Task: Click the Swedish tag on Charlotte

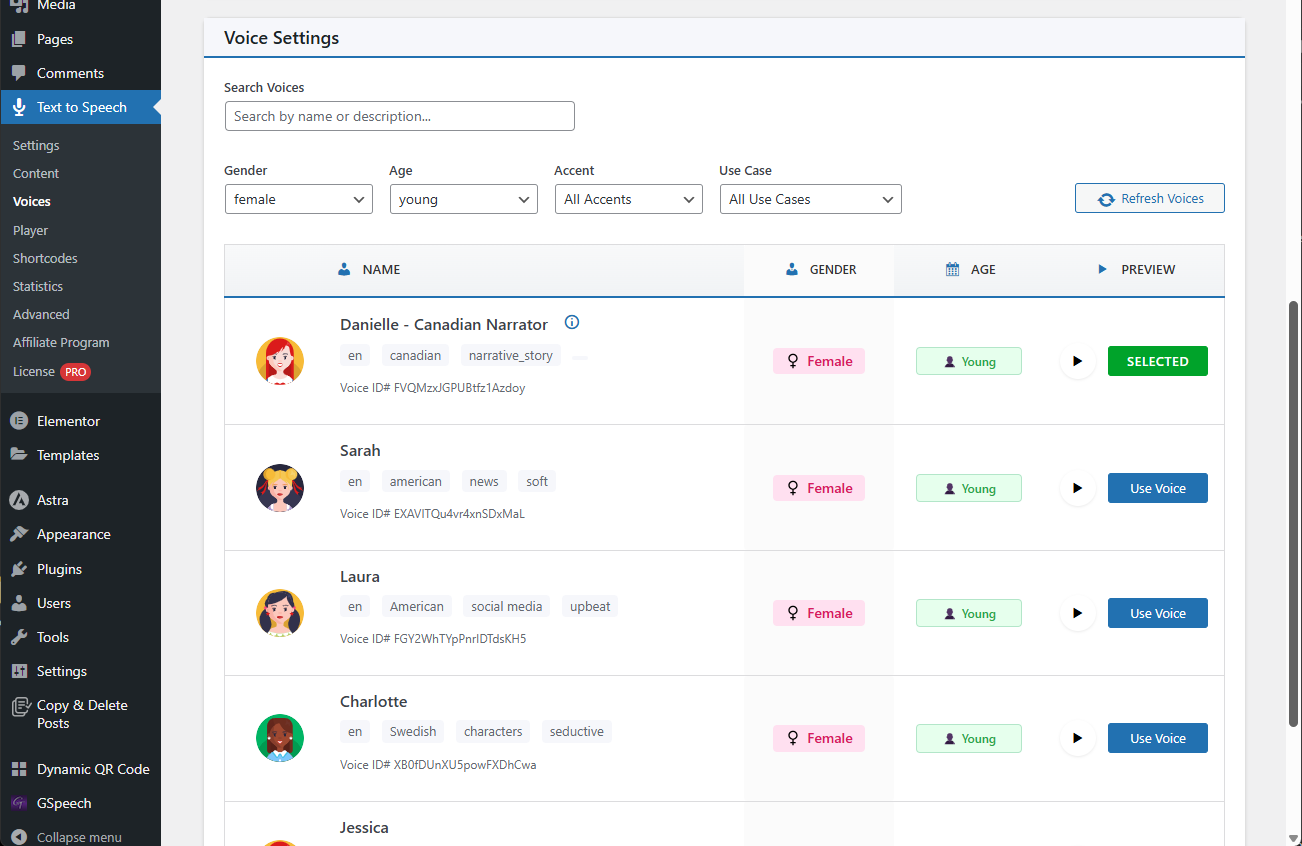Action: pyautogui.click(x=413, y=731)
